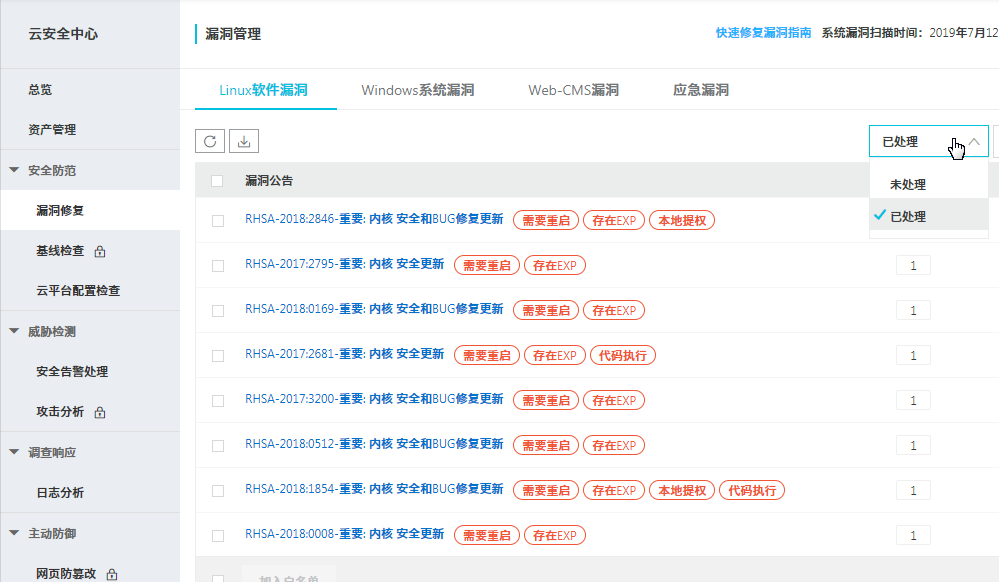The image size is (999, 582).
Task: Select 已处理 option in dropdown list
Action: [x=929, y=216]
